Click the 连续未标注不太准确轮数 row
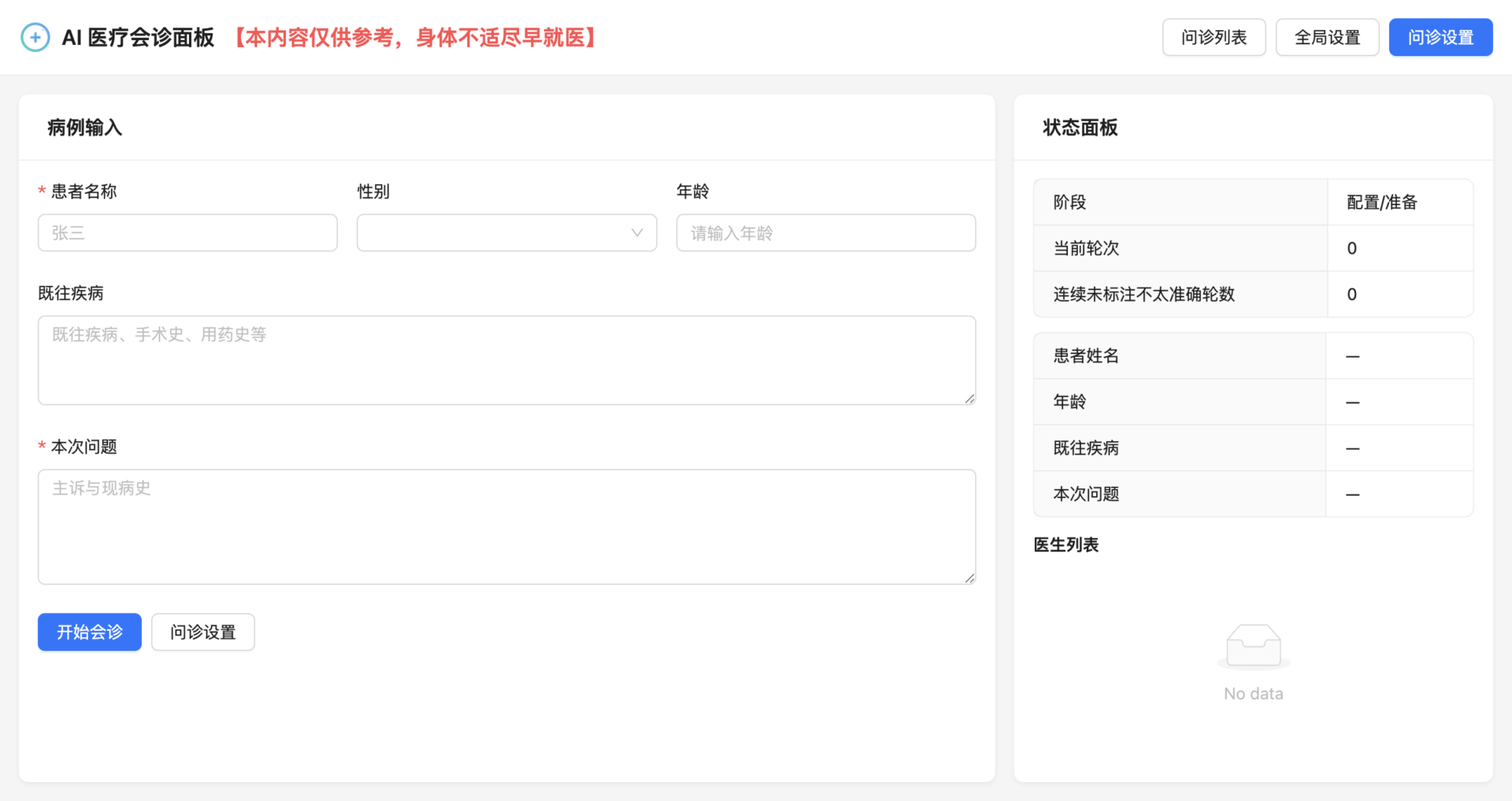1512x801 pixels. (x=1252, y=295)
